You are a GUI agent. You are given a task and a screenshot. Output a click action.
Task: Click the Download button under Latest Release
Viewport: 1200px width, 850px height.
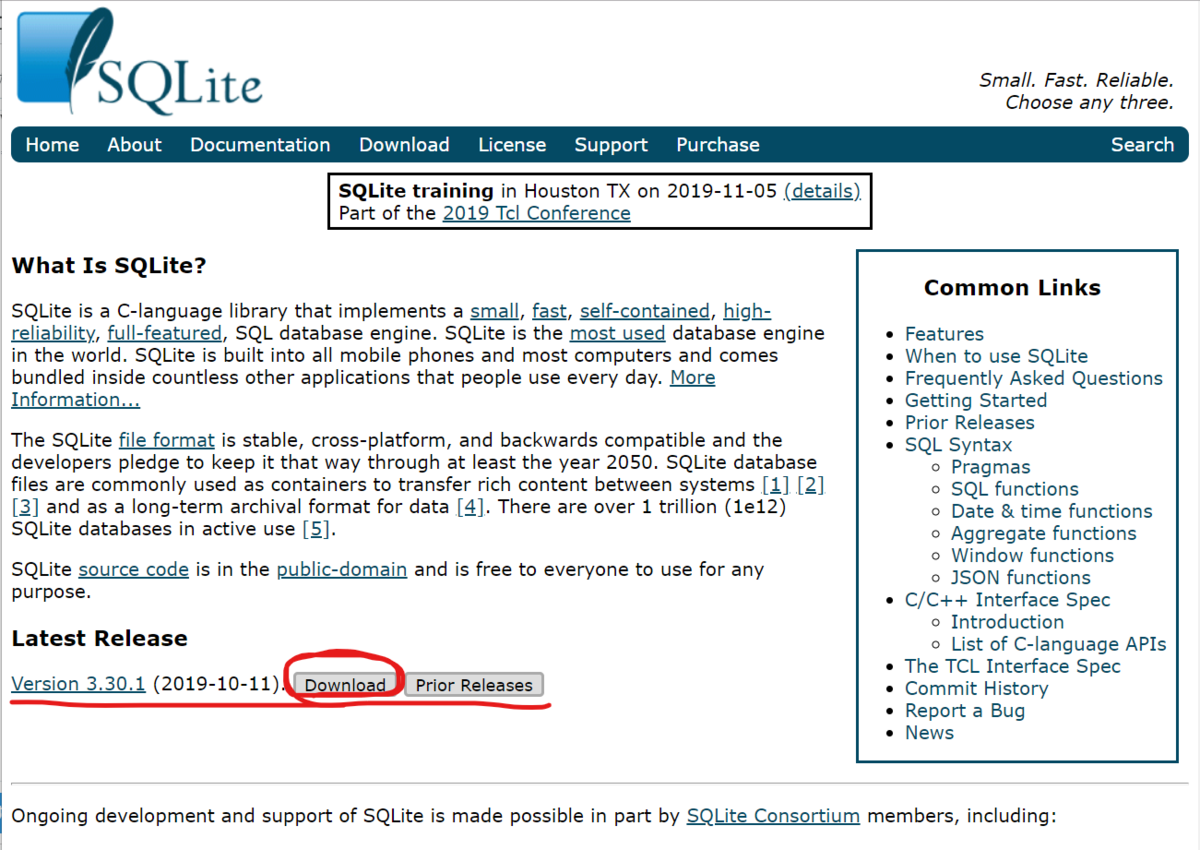(x=345, y=685)
